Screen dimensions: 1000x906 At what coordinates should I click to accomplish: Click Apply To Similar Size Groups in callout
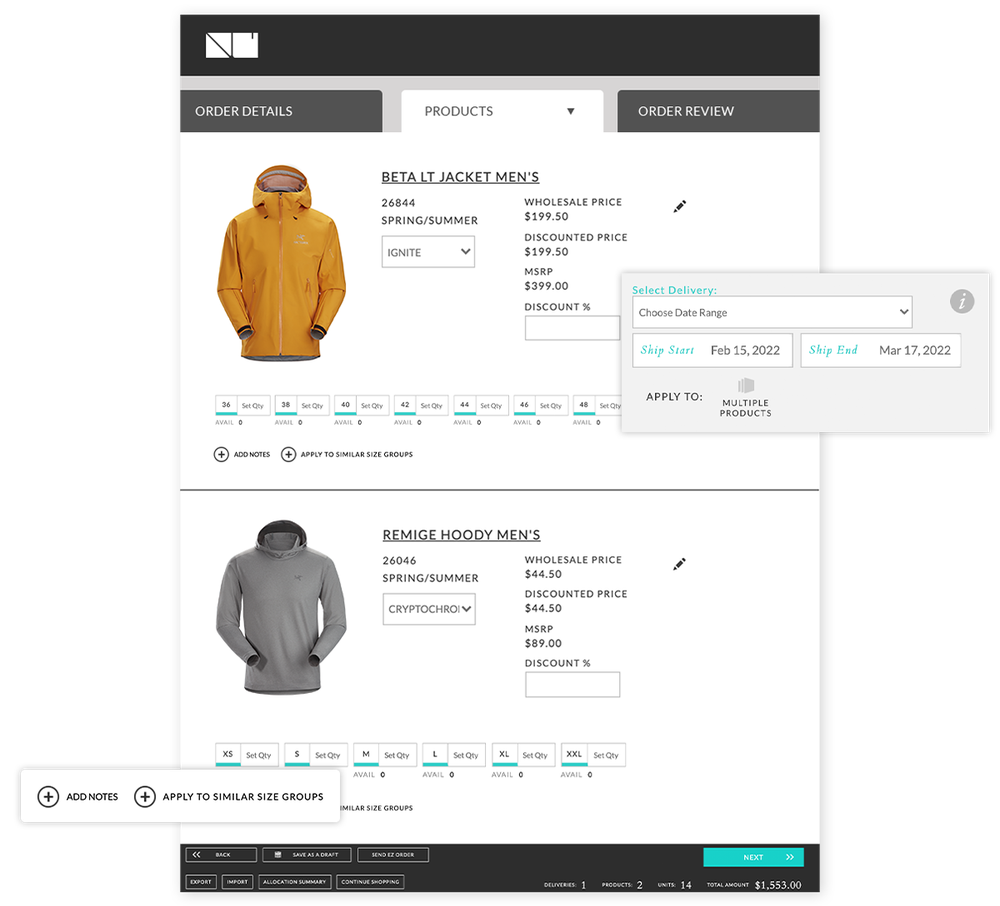[229, 796]
